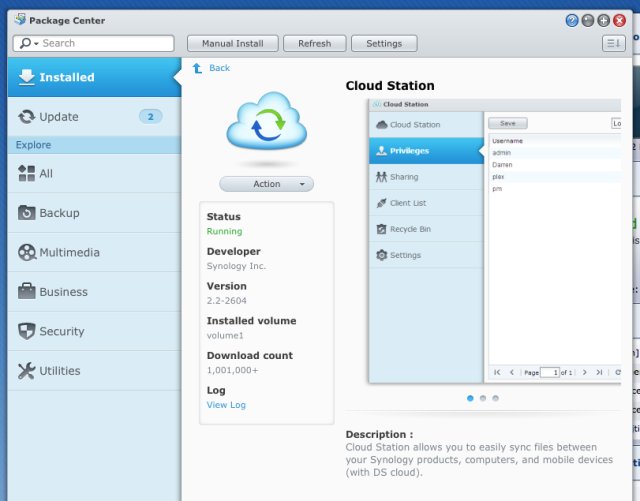Click the Update refresh arrows icon

click(x=27, y=117)
